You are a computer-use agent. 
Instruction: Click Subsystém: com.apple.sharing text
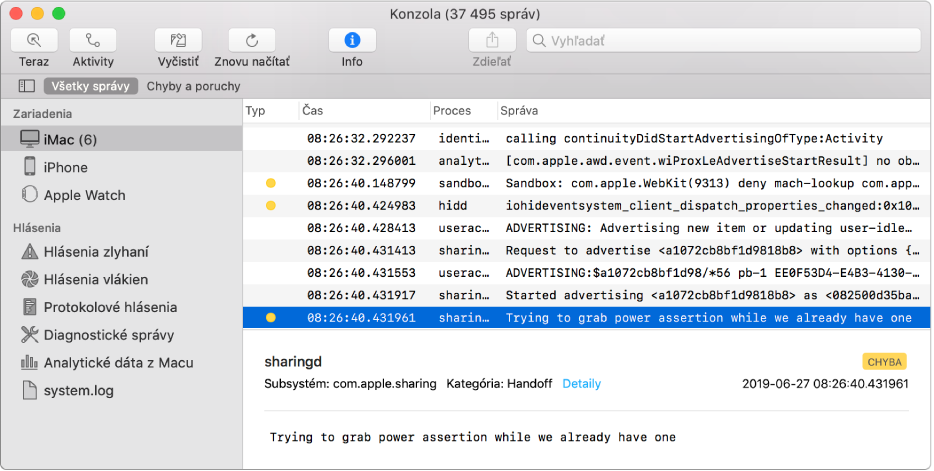(350, 384)
